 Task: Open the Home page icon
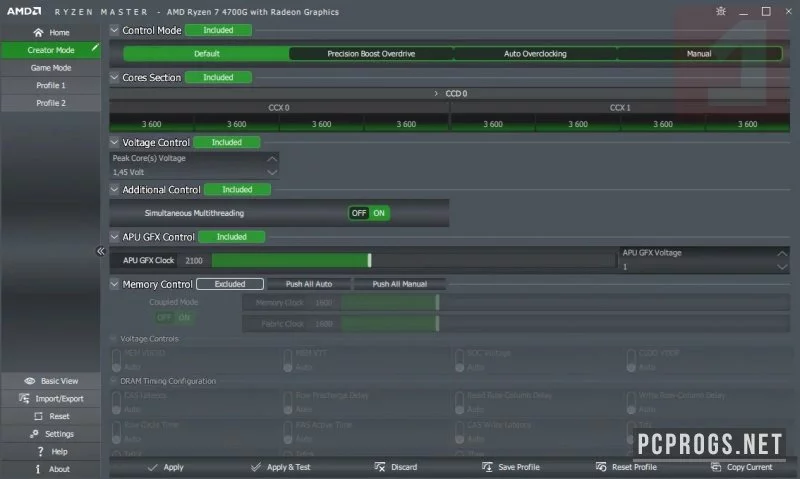(x=38, y=33)
